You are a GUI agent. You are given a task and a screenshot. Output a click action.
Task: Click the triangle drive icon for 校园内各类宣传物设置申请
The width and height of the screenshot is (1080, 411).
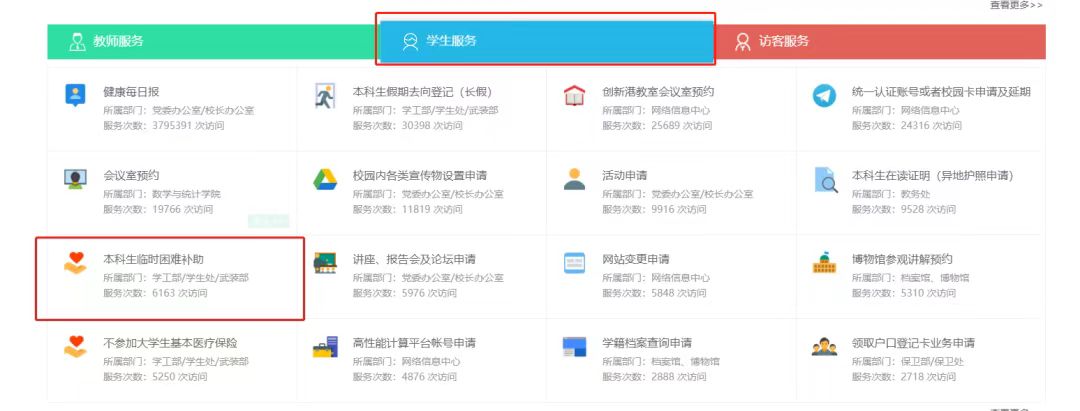coord(324,179)
